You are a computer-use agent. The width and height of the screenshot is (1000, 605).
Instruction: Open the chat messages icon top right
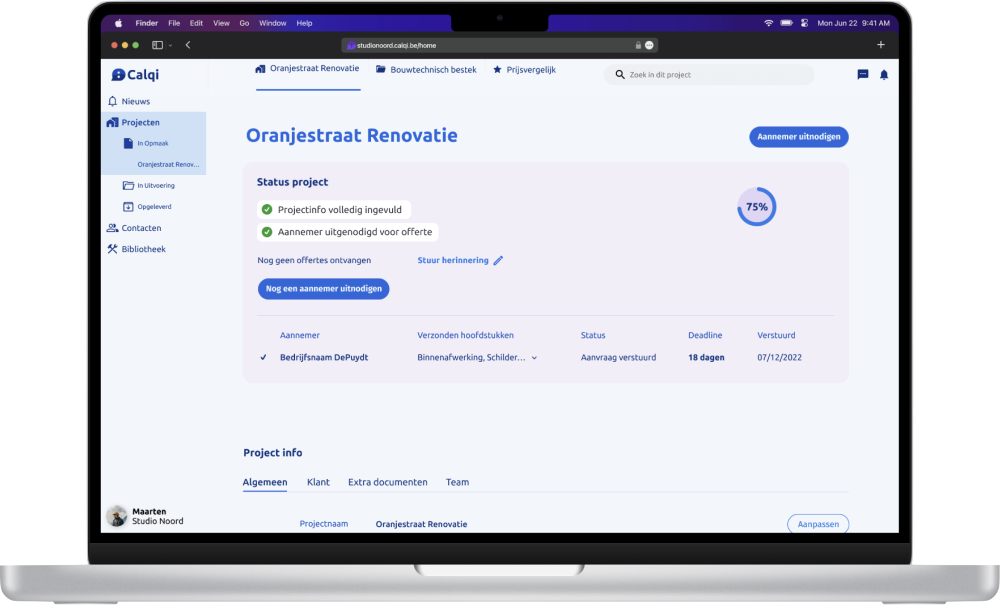click(862, 74)
